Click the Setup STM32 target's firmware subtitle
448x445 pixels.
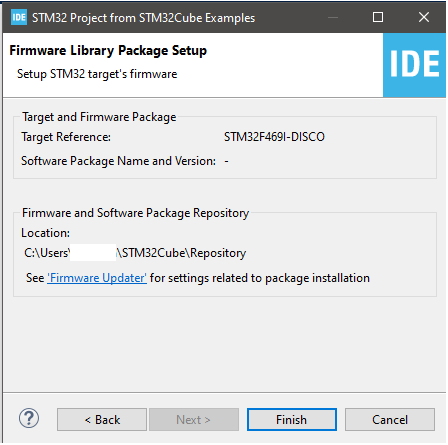pos(97,74)
